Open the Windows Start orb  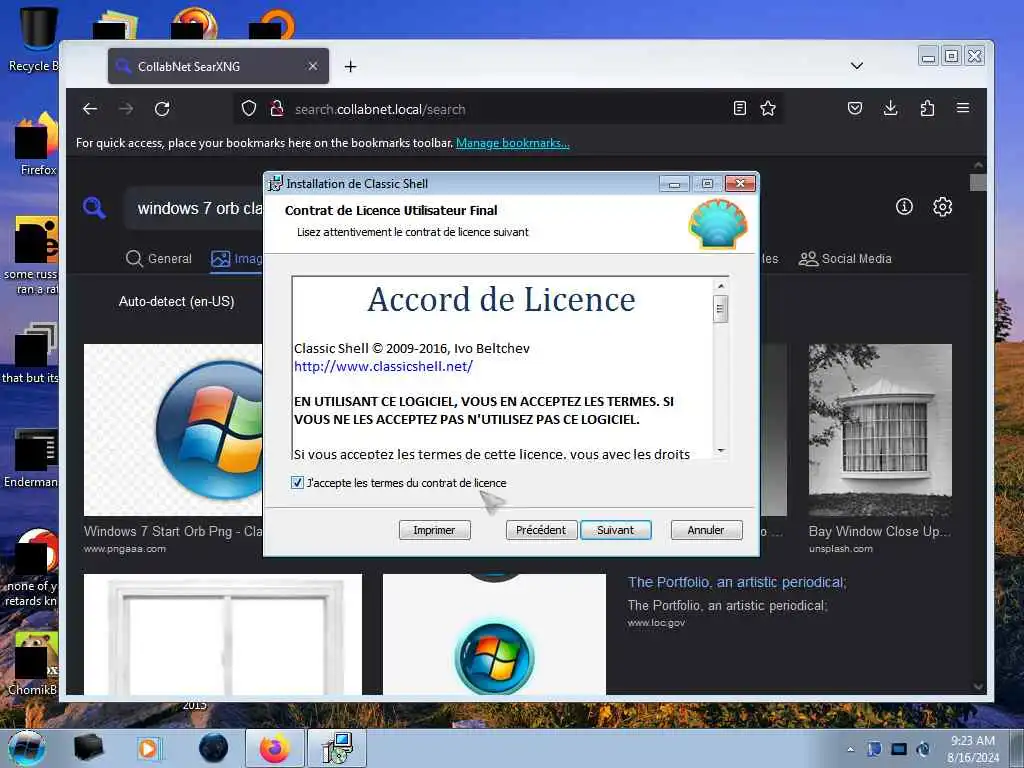[27, 748]
